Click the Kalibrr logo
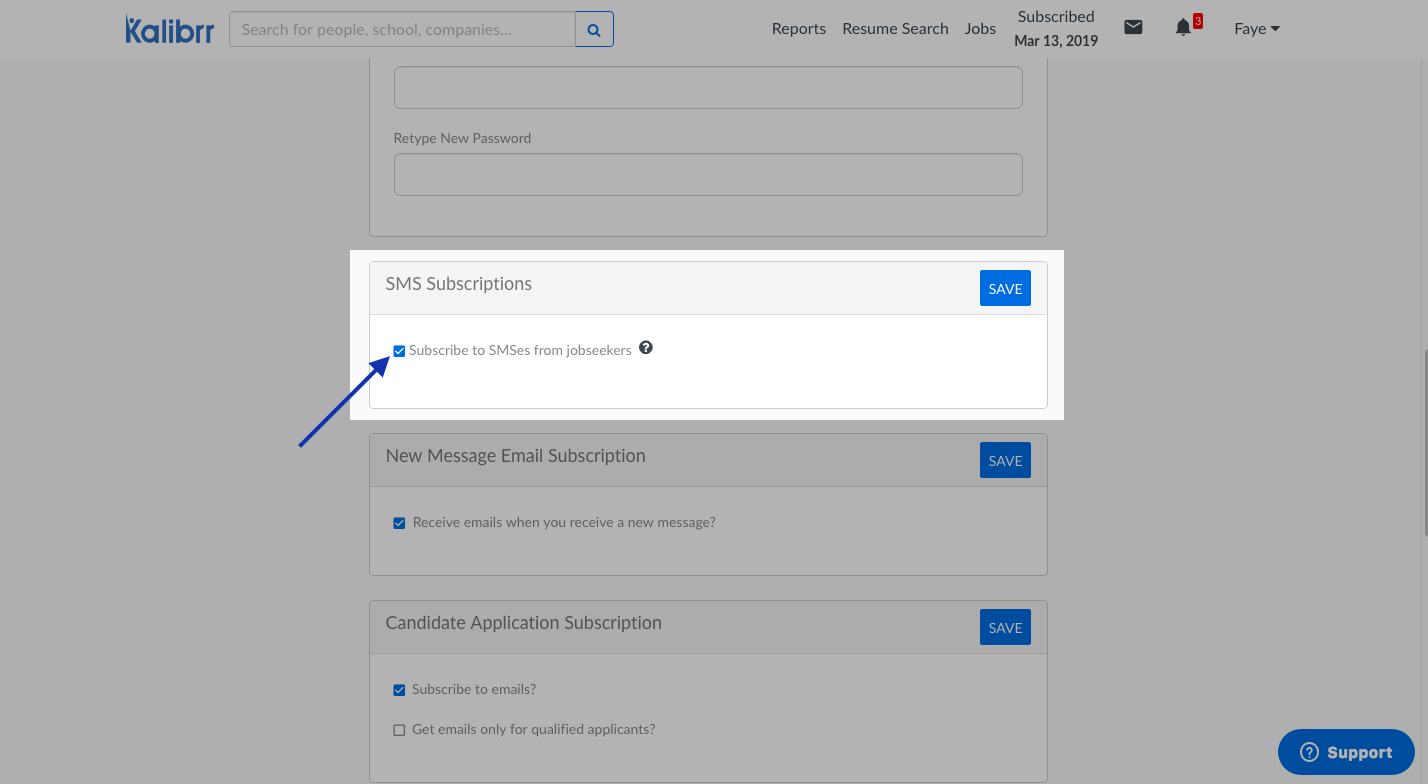Viewport: 1428px width, 784px height. [169, 29]
